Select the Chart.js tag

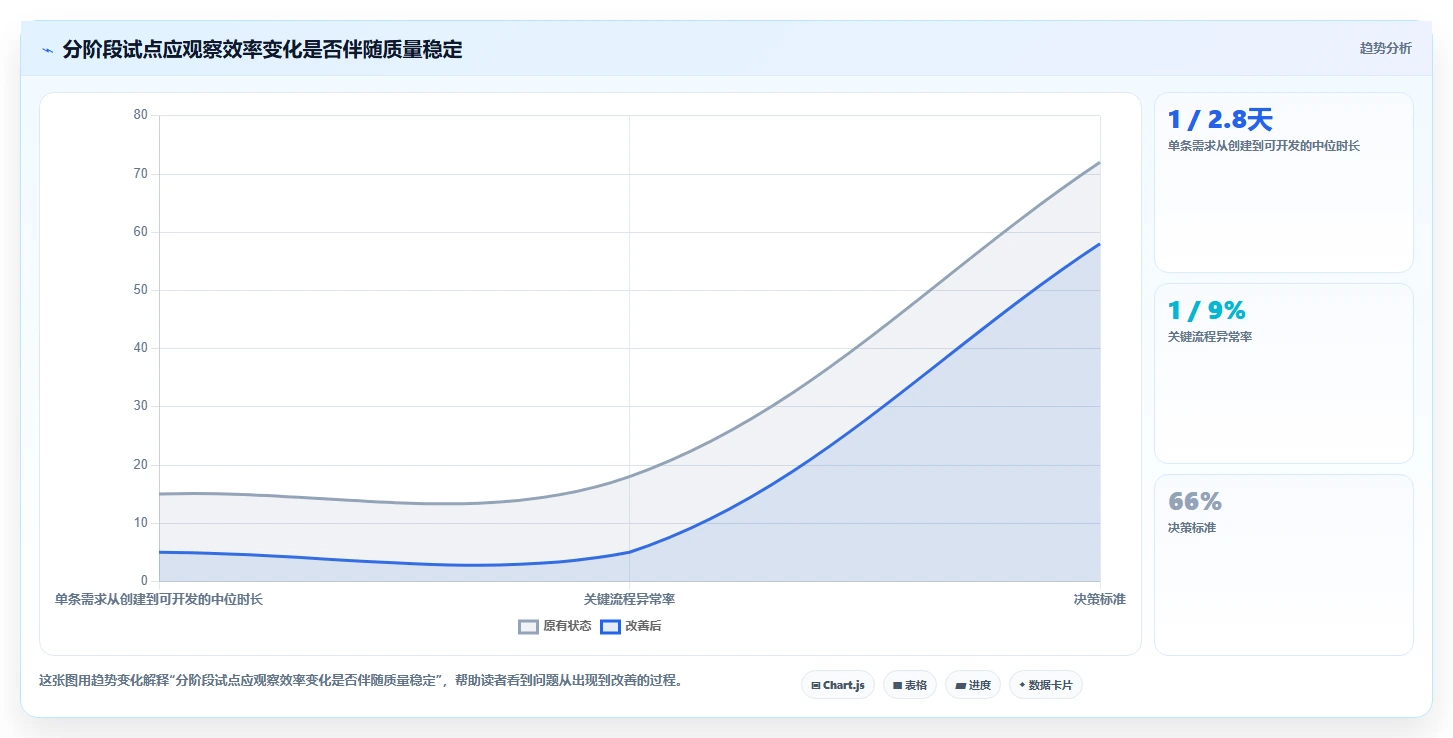(838, 685)
